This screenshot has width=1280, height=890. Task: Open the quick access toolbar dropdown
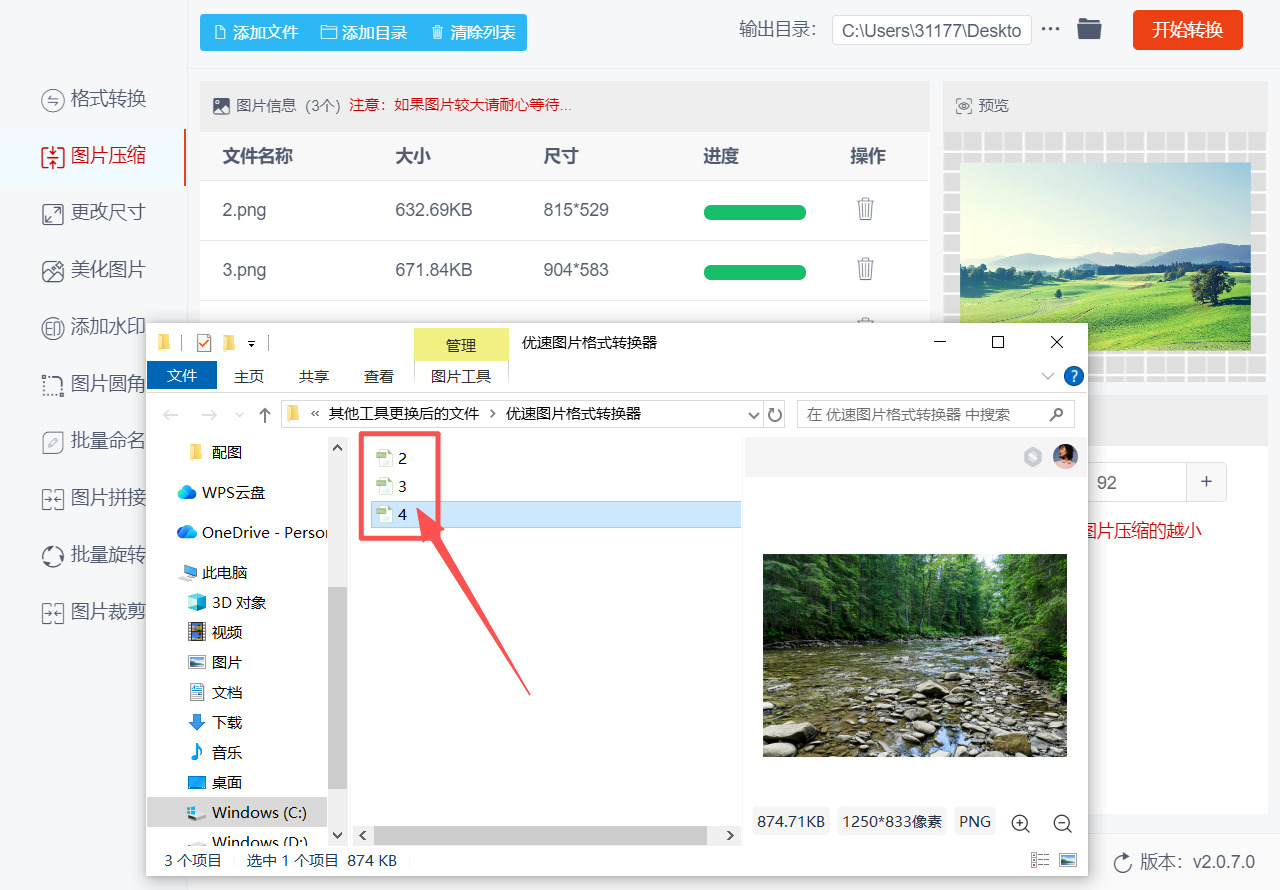(x=251, y=344)
